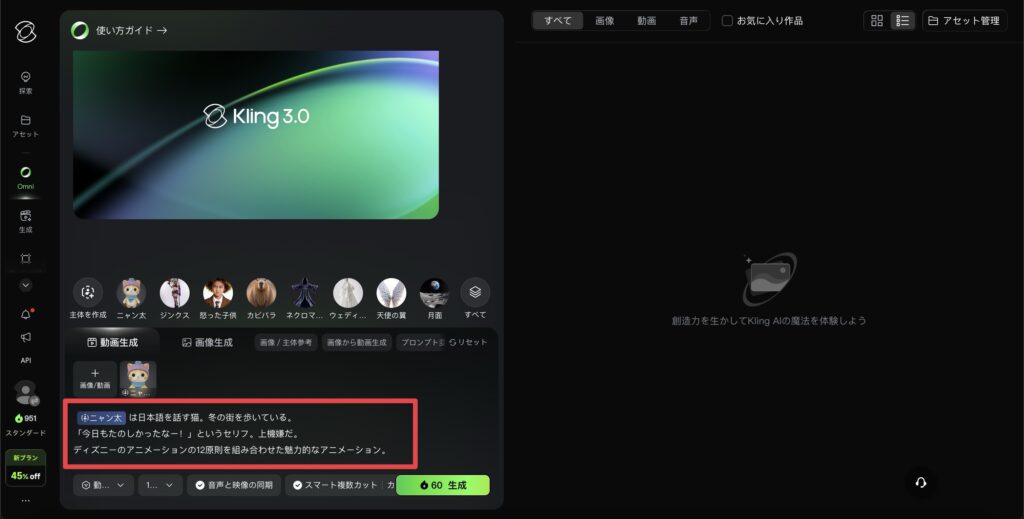The image size is (1024, 519).
Task: Open the video mode dropdown beside 音声と映像の同期
Action: coord(103,485)
